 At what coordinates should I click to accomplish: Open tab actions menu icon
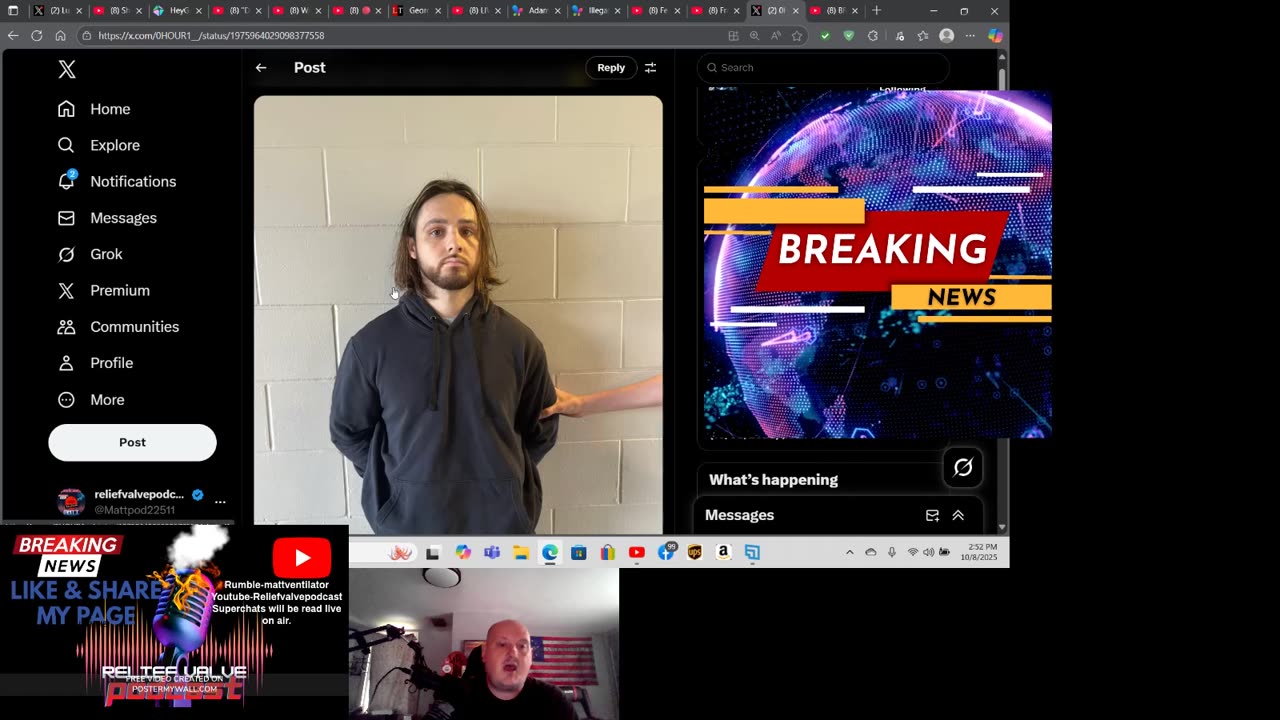tap(13, 10)
